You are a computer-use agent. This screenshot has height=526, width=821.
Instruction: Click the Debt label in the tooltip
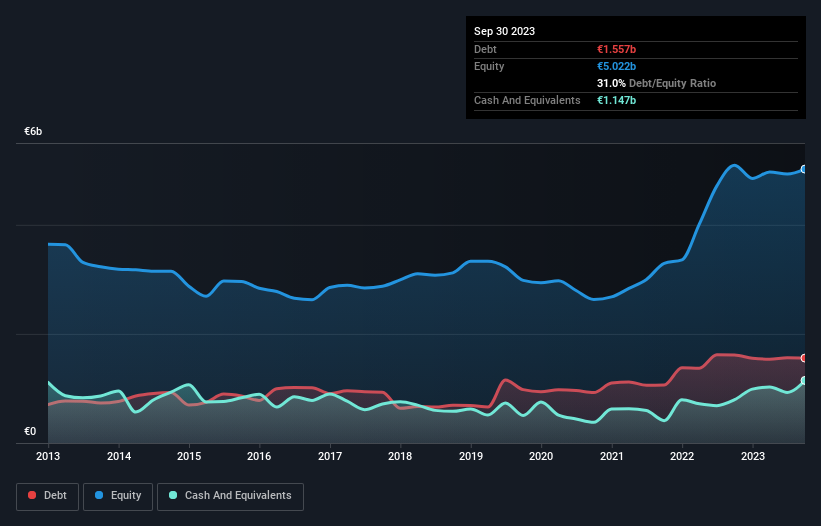[x=485, y=49]
